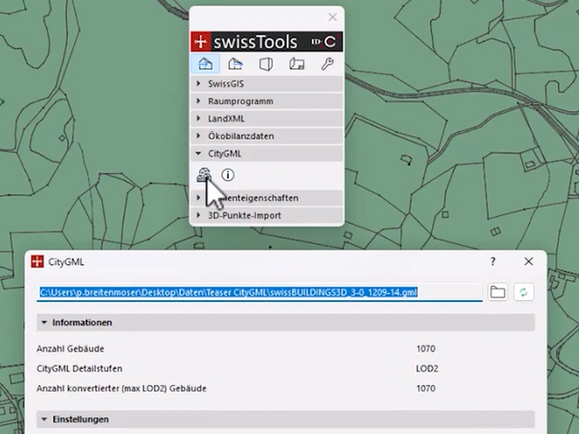Click the Anzahl Gebäude value 1070

click(x=426, y=349)
